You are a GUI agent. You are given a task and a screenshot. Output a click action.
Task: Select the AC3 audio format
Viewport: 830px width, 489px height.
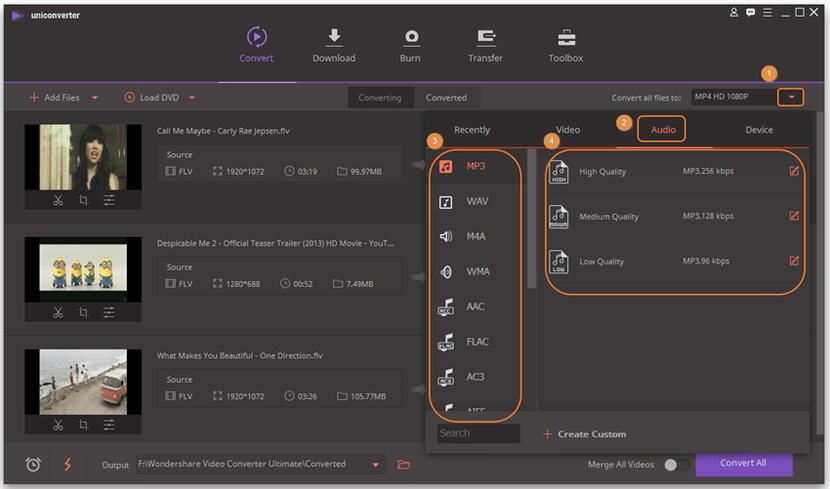click(x=475, y=377)
